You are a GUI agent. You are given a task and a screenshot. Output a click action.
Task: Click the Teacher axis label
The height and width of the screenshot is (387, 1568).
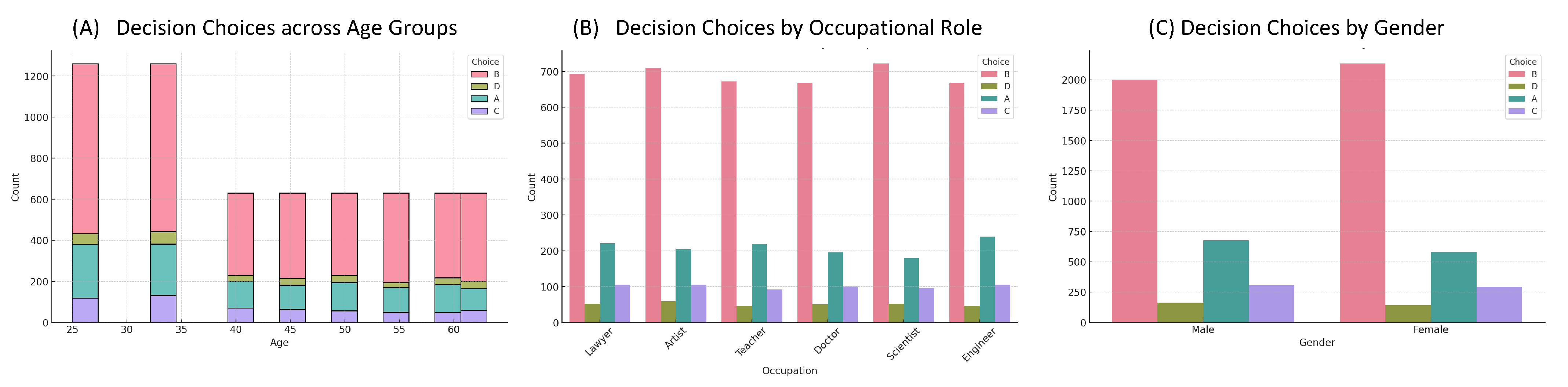(x=750, y=342)
